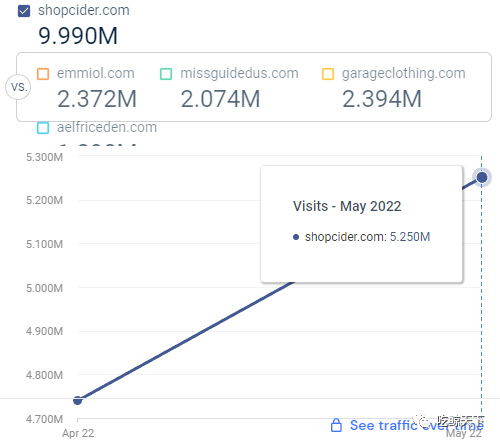Image resolution: width=500 pixels, height=442 pixels.
Task: Click the aelfriceden.com site label
Action: click(107, 127)
